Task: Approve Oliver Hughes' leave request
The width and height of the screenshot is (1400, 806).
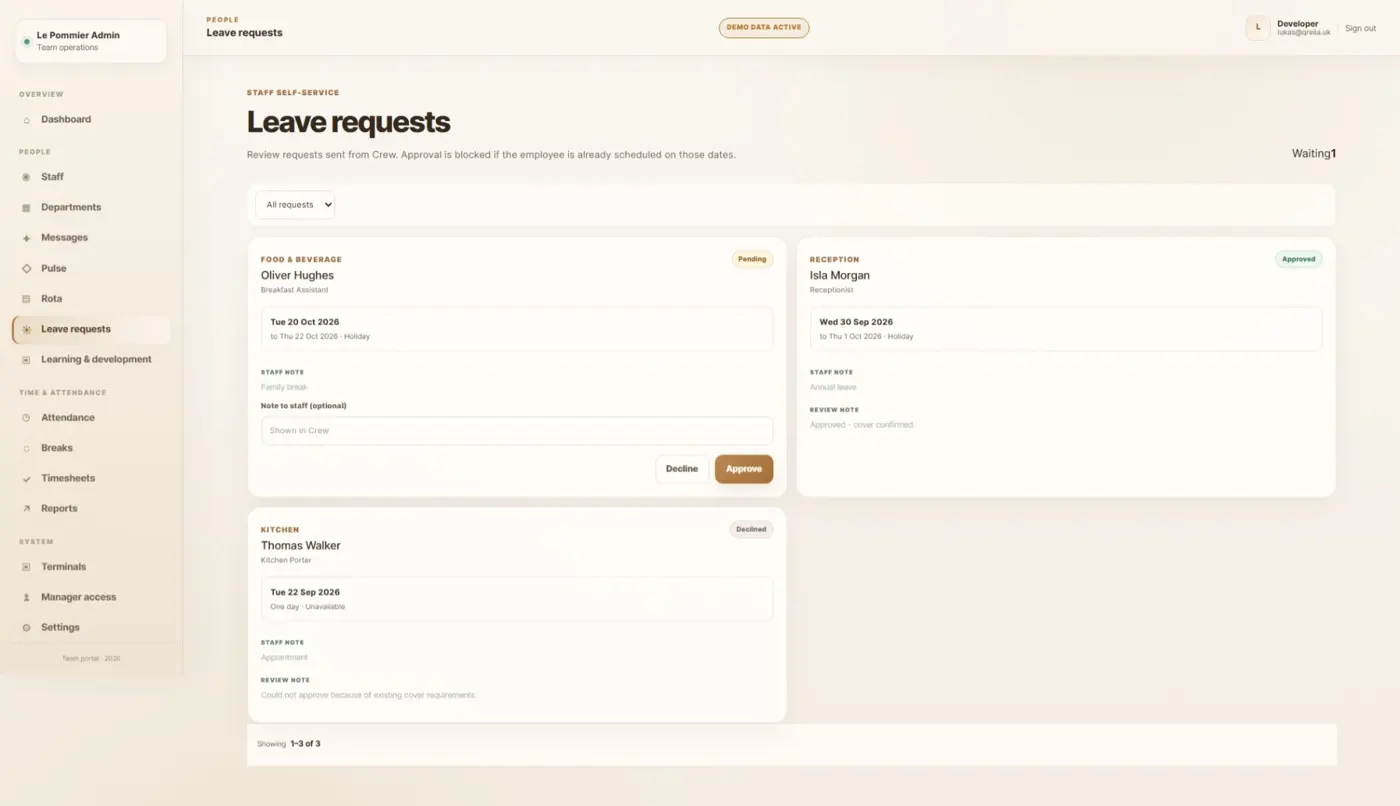Action: [744, 469]
